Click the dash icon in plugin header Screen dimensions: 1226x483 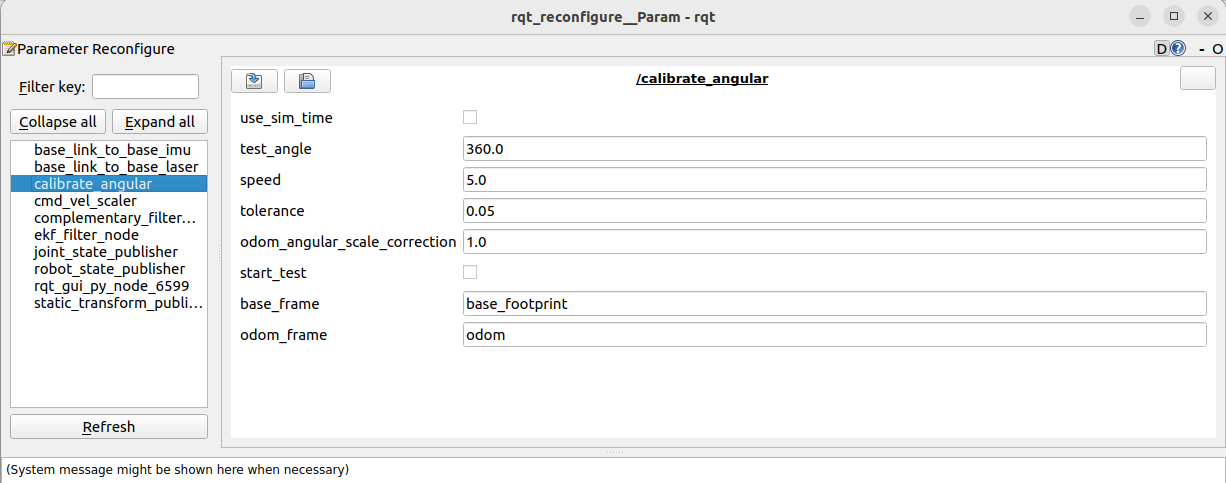(1202, 49)
